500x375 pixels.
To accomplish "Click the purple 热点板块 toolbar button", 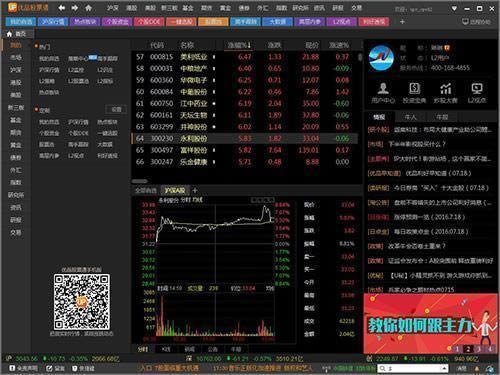I will (85, 22).
